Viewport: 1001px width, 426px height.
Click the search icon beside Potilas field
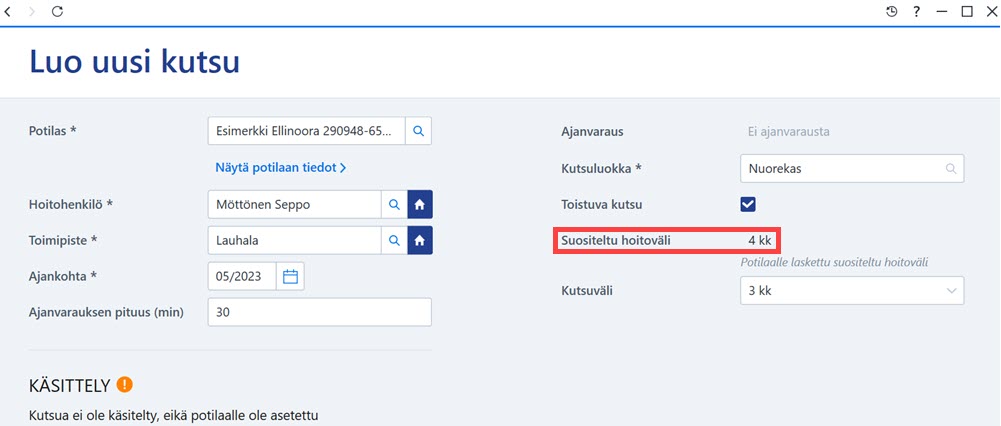pyautogui.click(x=419, y=131)
